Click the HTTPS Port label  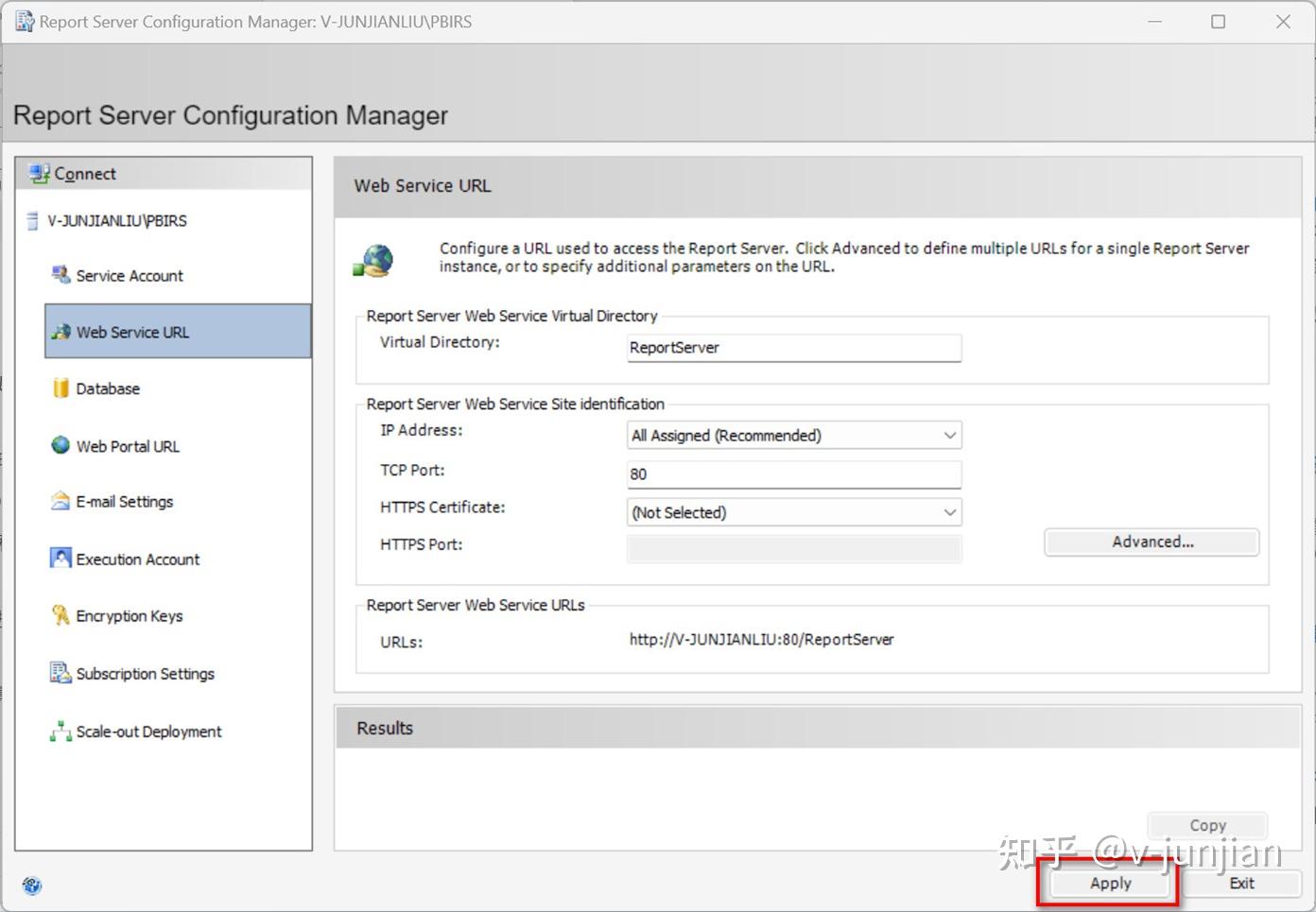(x=421, y=544)
